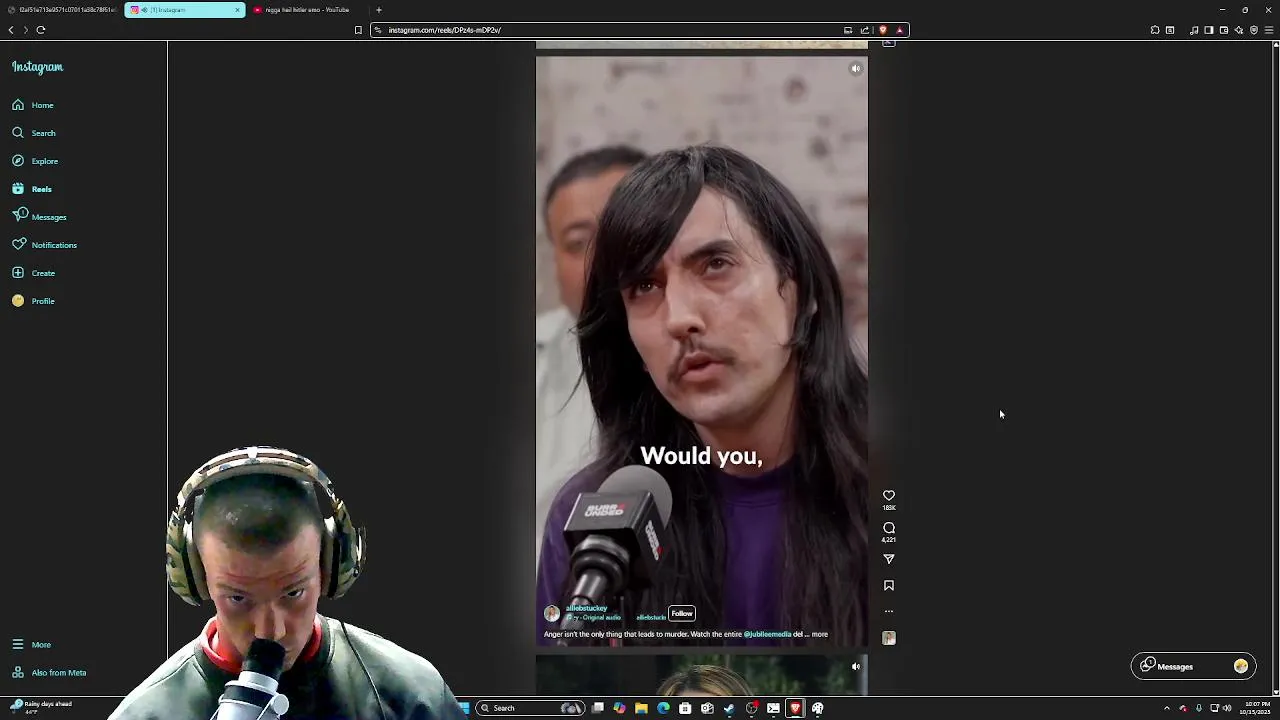Open comments on the reel
The image size is (1280, 720).
pos(889,528)
